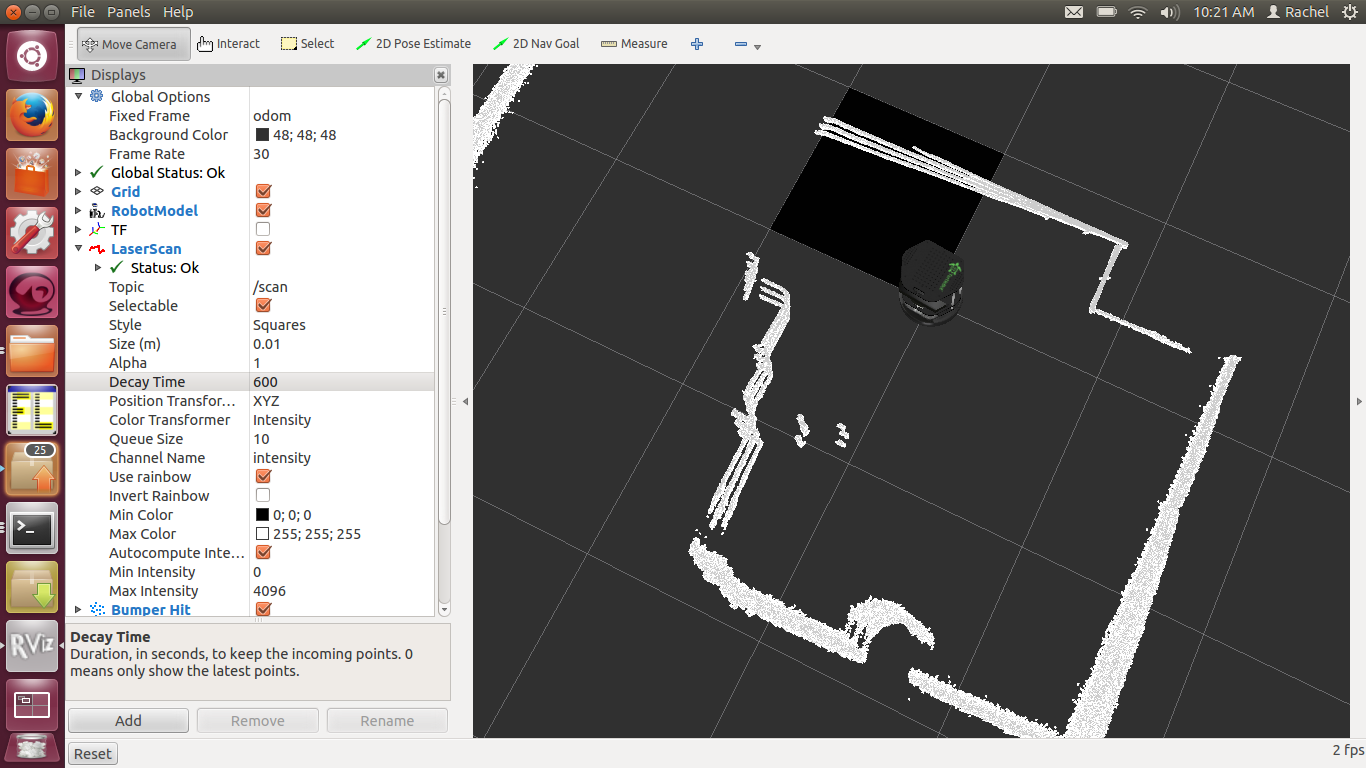Click the LaserScan display icon
1366x768 pixels.
coord(96,248)
